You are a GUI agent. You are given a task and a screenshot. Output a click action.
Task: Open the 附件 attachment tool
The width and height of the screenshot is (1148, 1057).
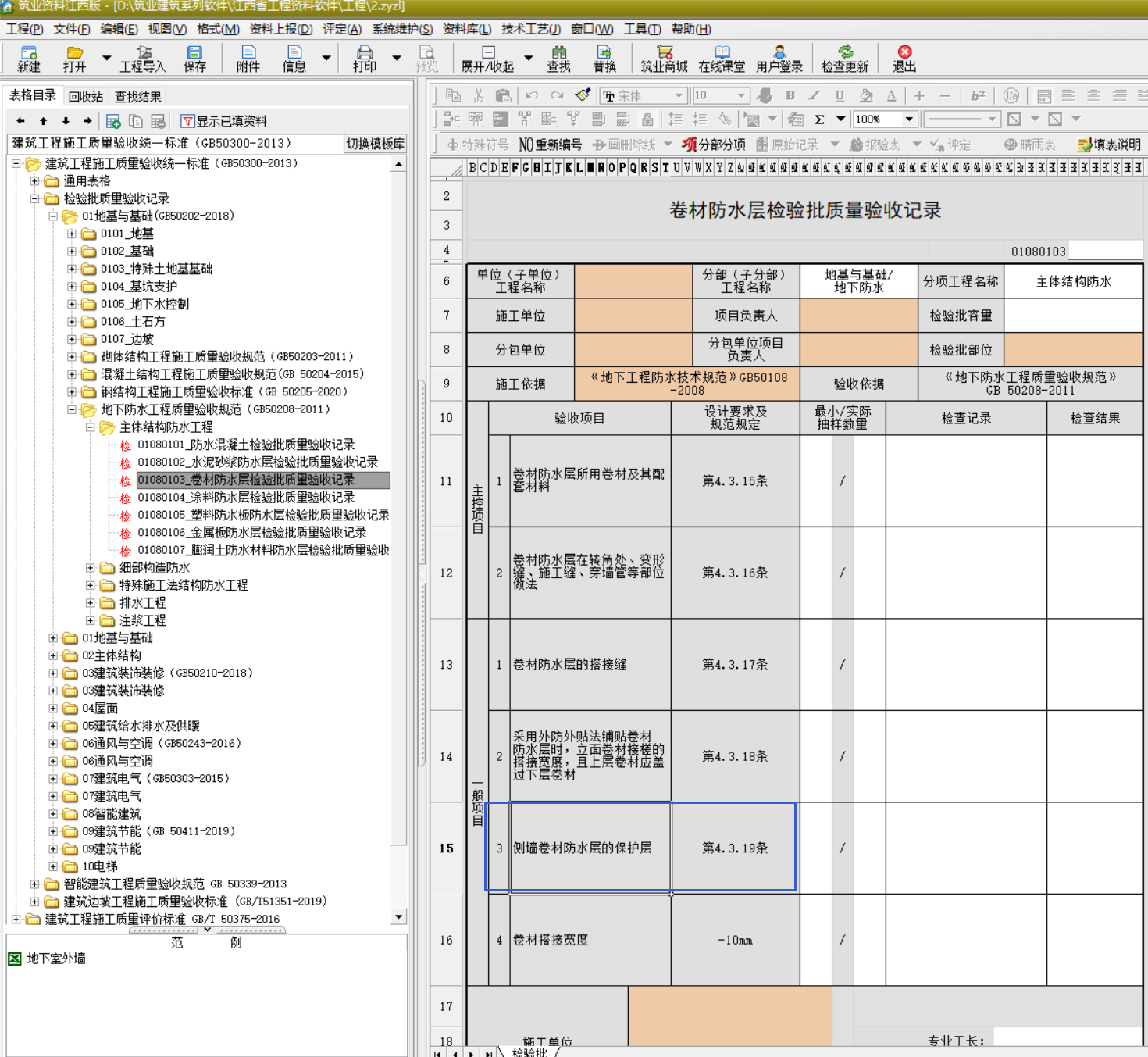pos(248,59)
